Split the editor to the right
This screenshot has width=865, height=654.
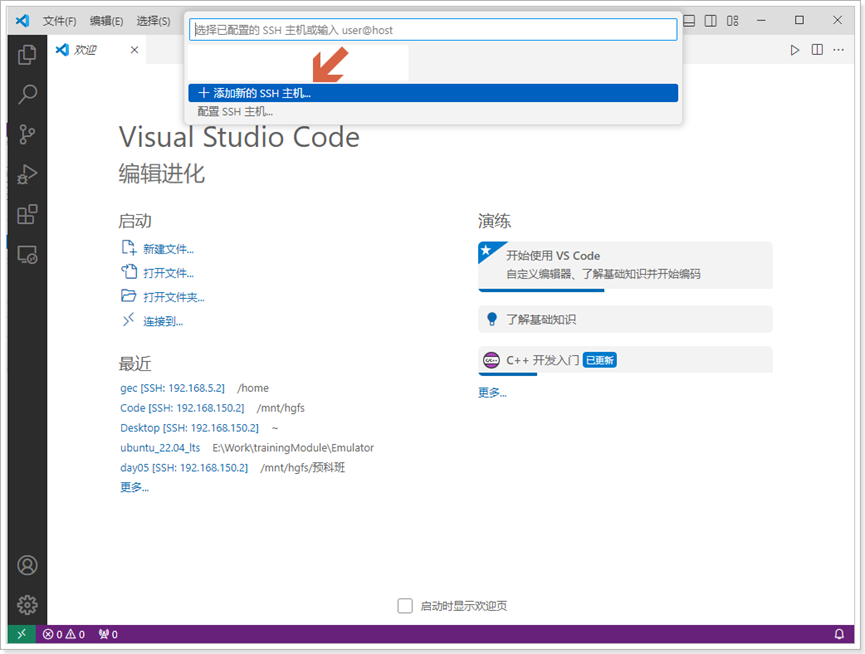[817, 50]
